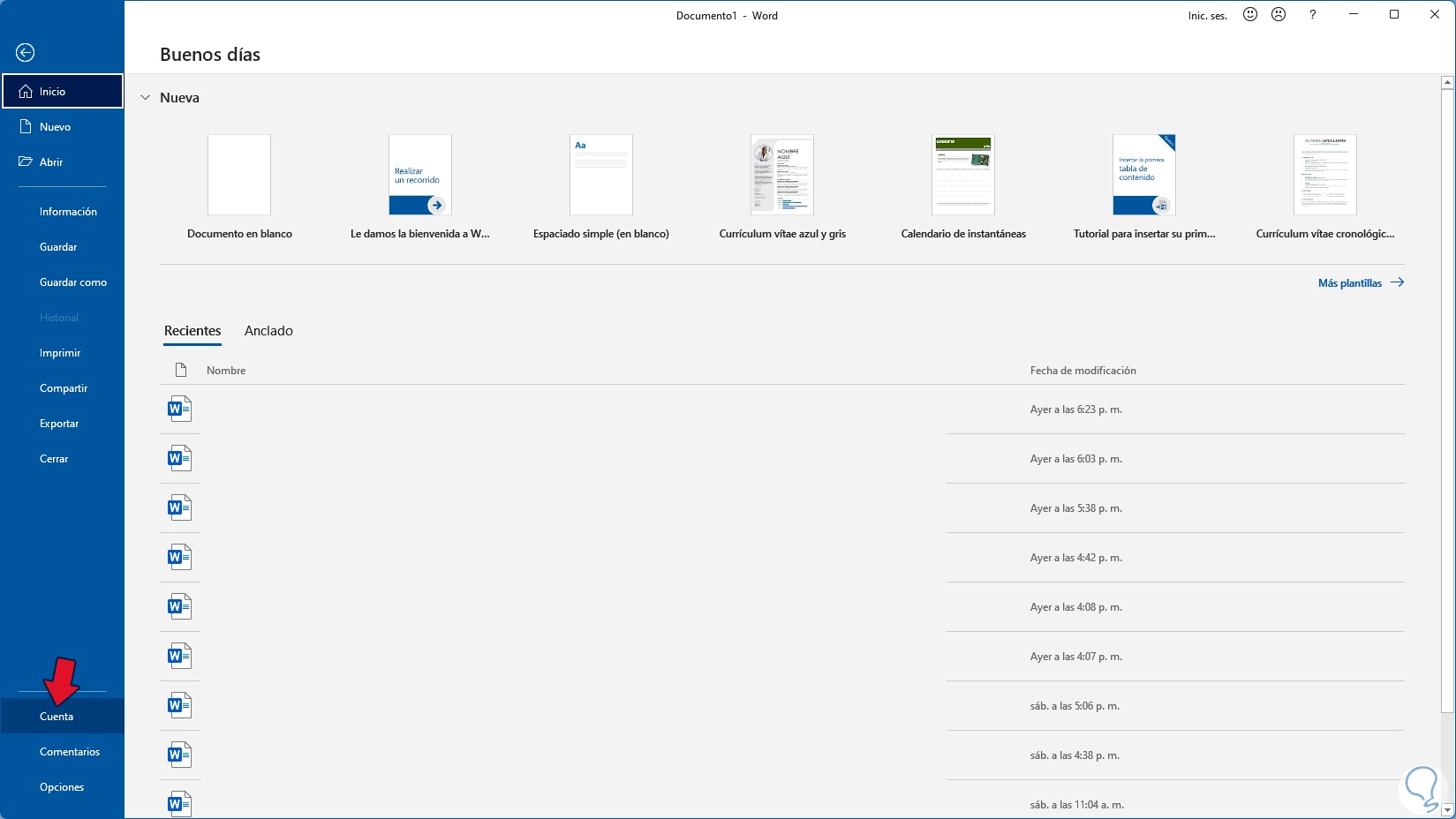The height and width of the screenshot is (819, 1456).
Task: Send a frown via sad face icon
Action: (x=1279, y=15)
